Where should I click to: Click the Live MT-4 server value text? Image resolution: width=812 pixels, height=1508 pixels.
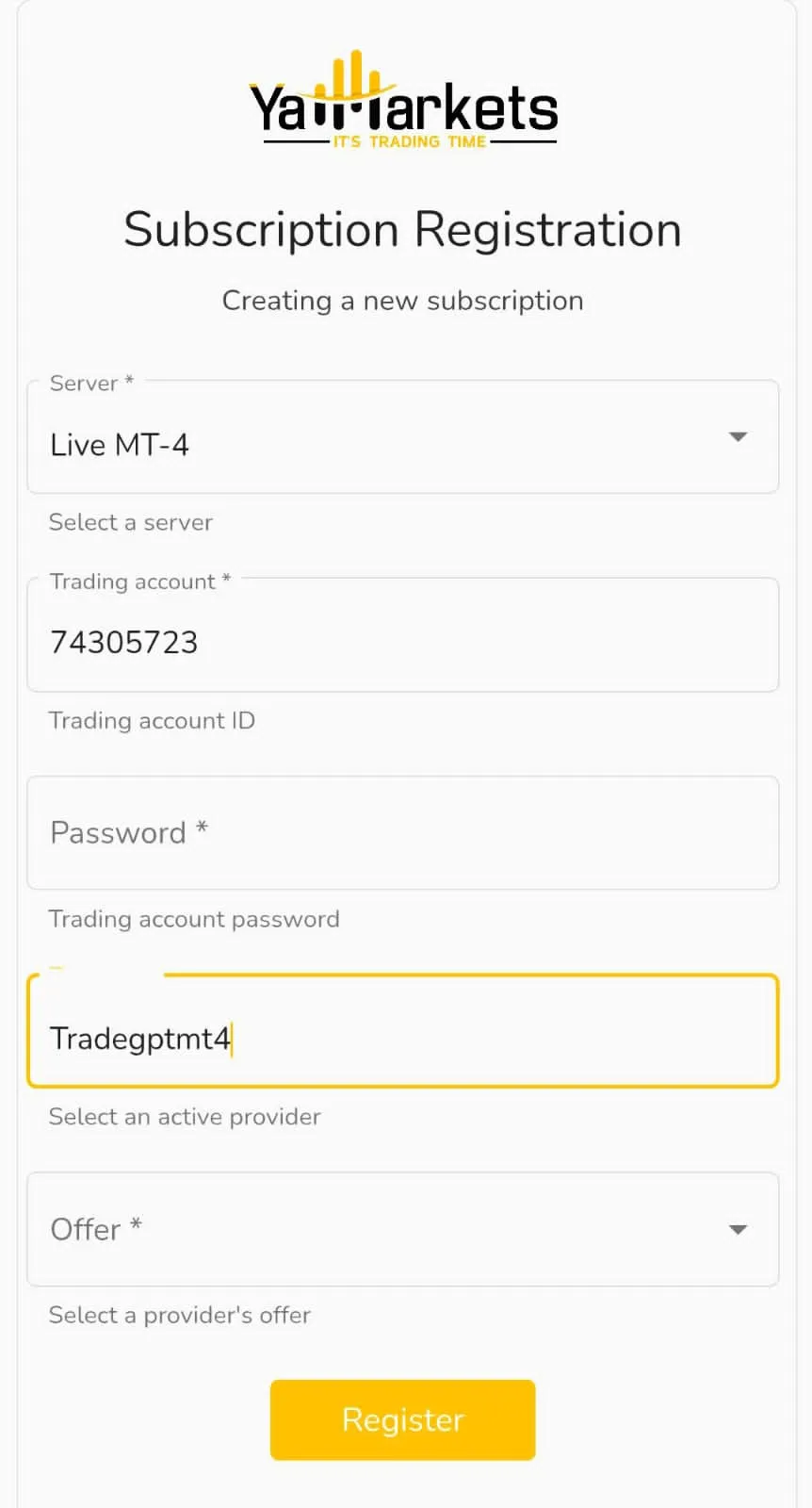120,444
